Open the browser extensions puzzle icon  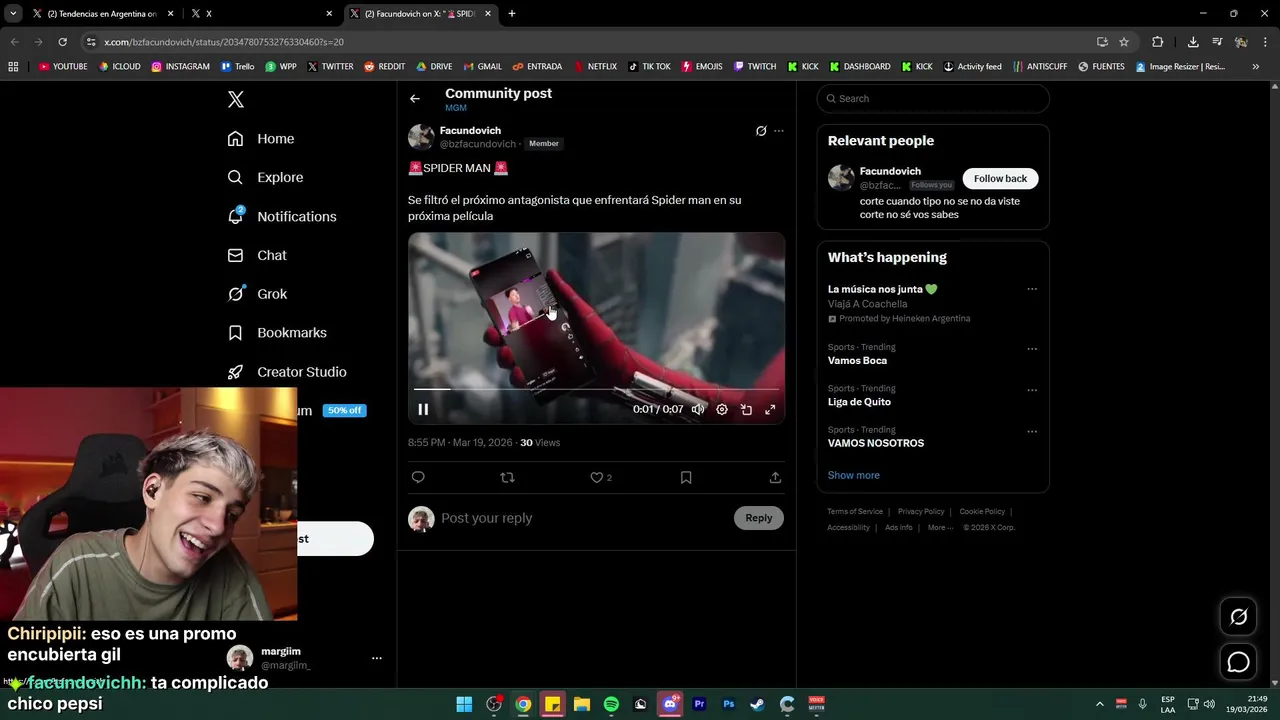pos(1157,42)
